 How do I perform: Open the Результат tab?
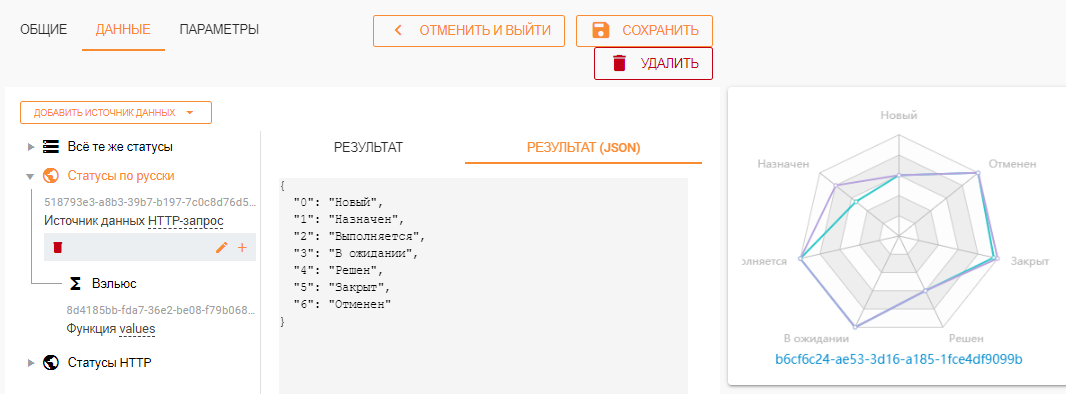tap(368, 147)
